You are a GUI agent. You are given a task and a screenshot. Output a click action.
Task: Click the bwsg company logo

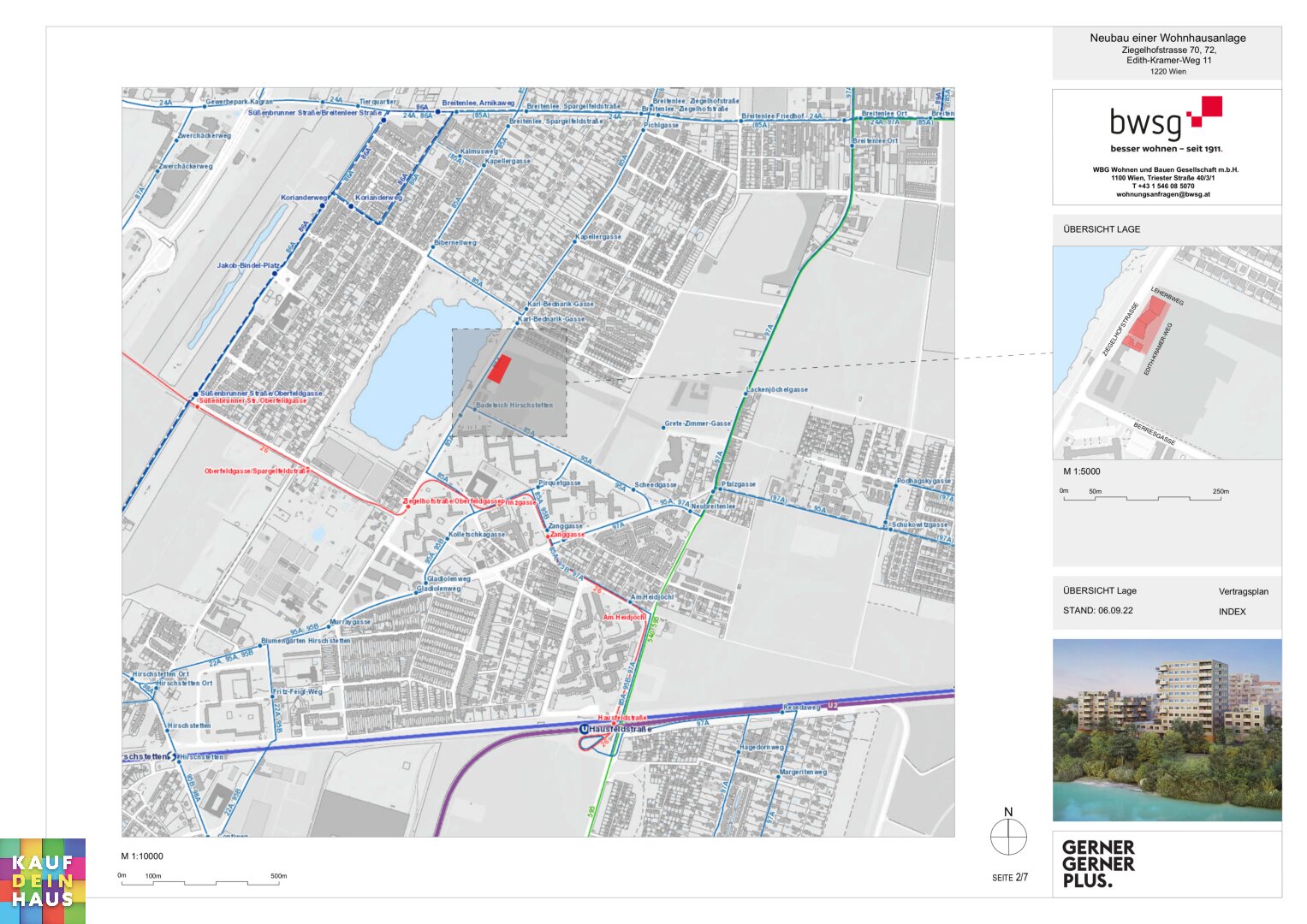click(x=1165, y=120)
